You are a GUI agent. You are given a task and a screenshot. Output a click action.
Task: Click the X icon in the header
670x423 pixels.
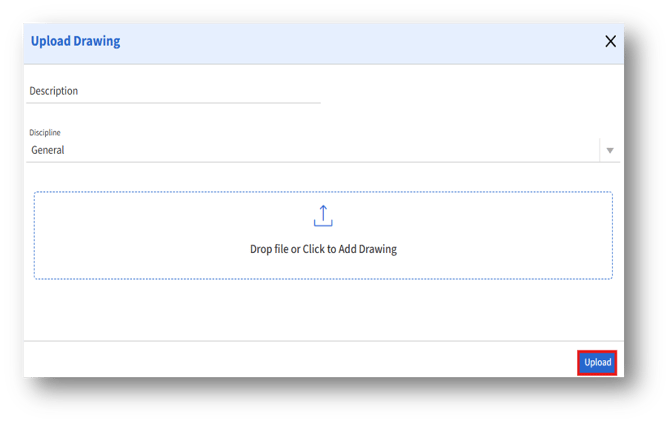pyautogui.click(x=610, y=42)
